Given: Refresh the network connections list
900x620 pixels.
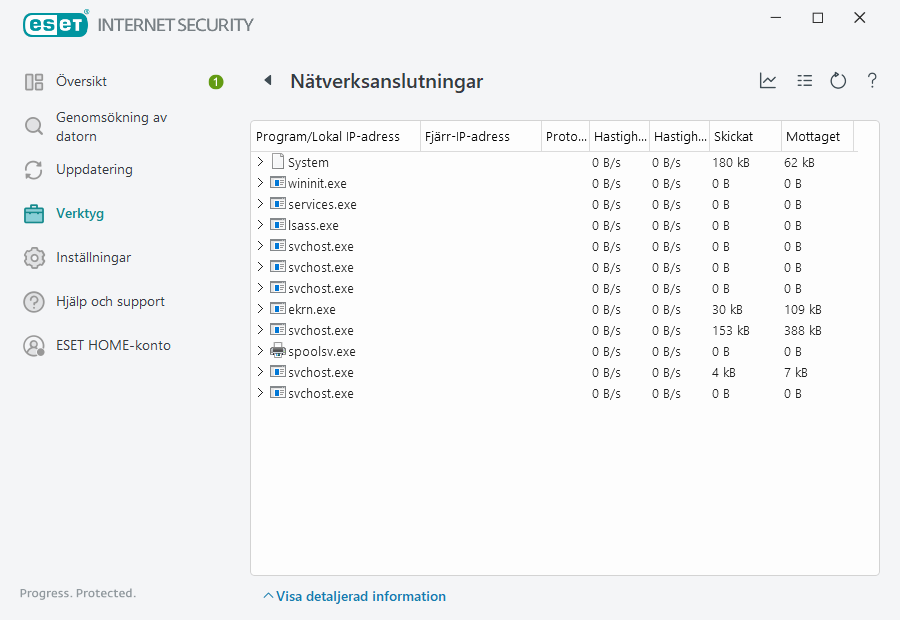Looking at the screenshot, I should tap(838, 80).
